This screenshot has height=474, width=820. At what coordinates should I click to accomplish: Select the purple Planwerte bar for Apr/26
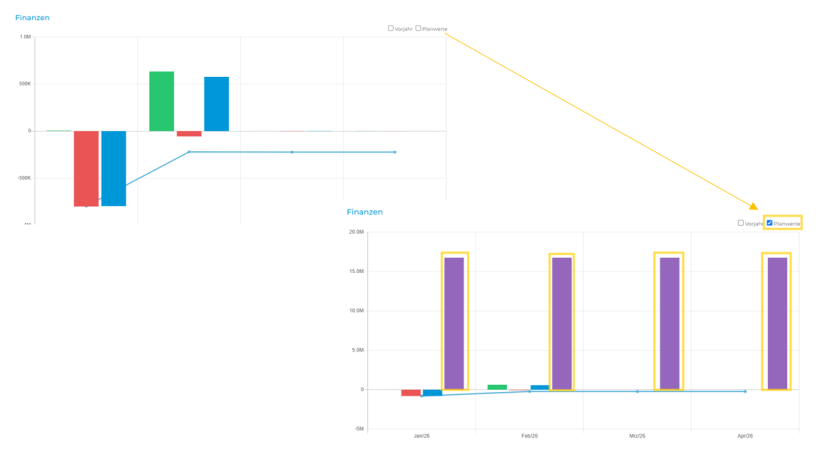pyautogui.click(x=777, y=323)
